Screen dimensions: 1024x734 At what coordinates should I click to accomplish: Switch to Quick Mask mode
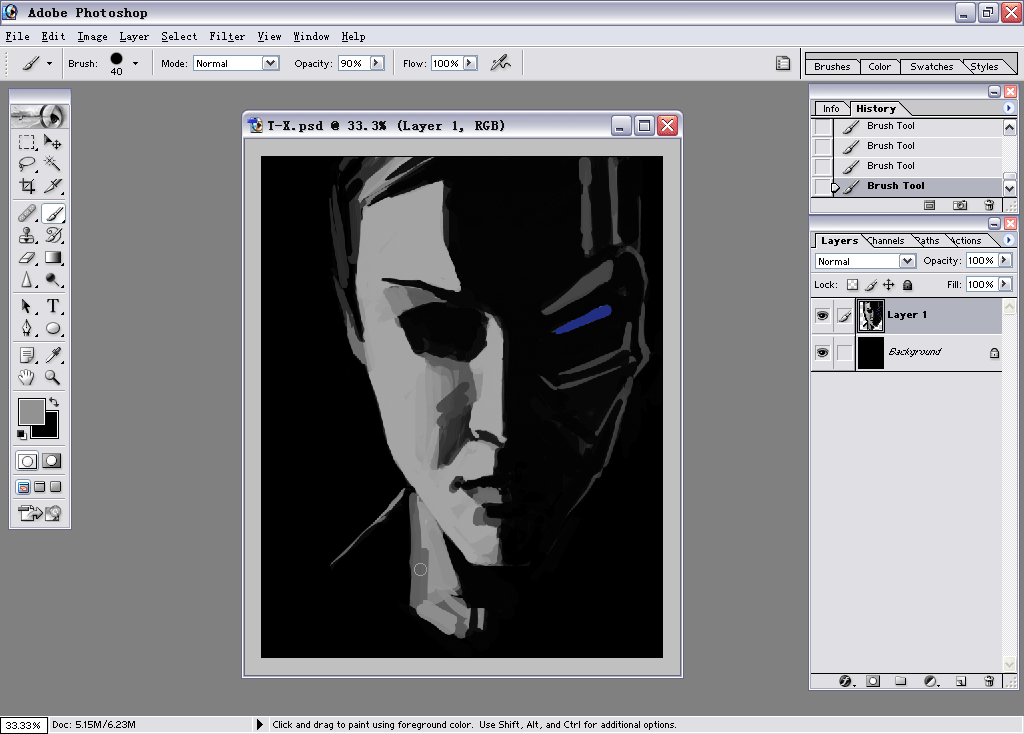[52, 461]
